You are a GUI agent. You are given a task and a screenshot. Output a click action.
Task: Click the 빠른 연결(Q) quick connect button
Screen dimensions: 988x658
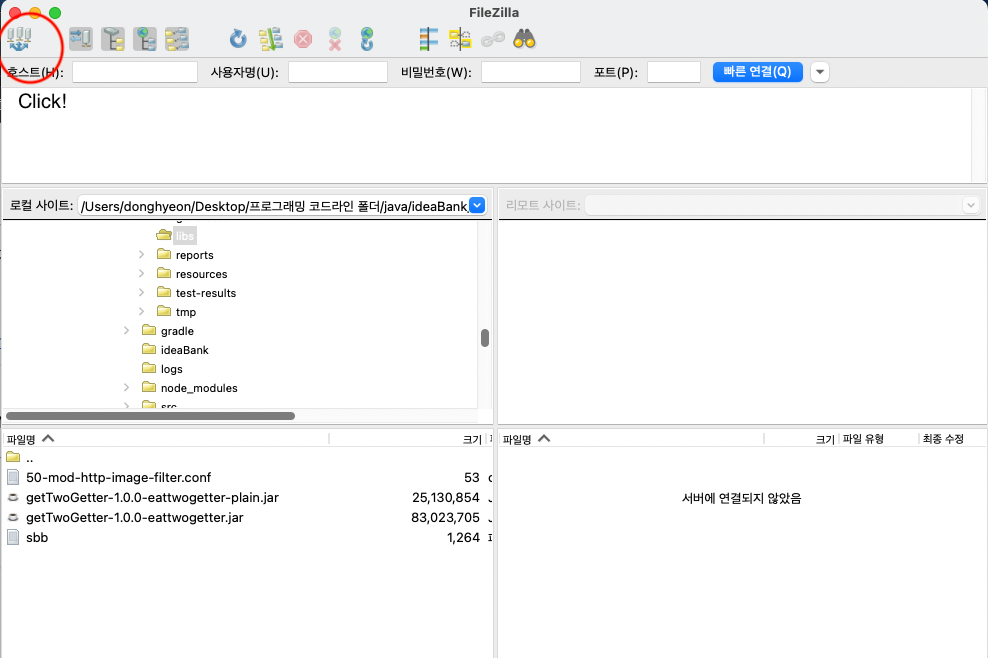757,72
